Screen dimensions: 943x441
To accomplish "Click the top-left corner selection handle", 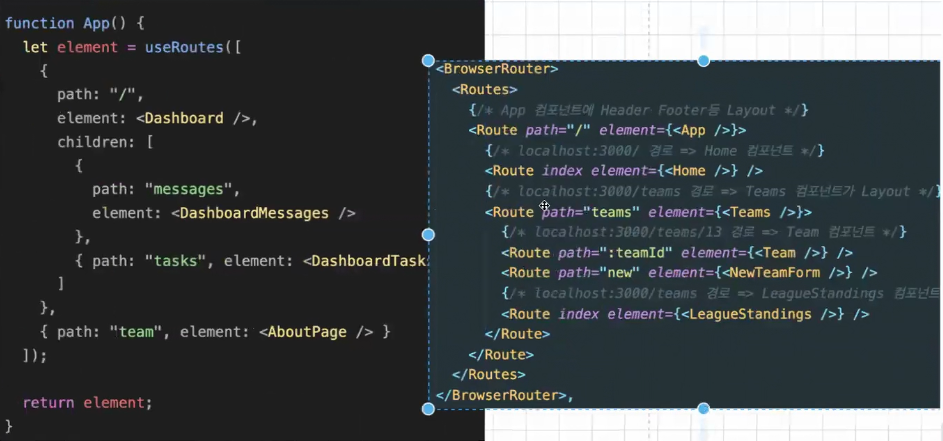I will tap(428, 60).
